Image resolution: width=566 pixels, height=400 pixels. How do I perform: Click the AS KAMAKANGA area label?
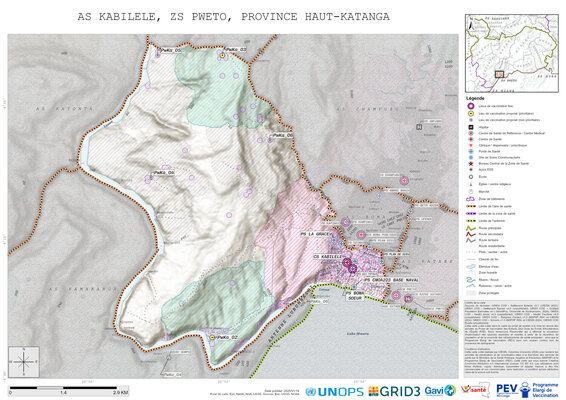(x=83, y=289)
